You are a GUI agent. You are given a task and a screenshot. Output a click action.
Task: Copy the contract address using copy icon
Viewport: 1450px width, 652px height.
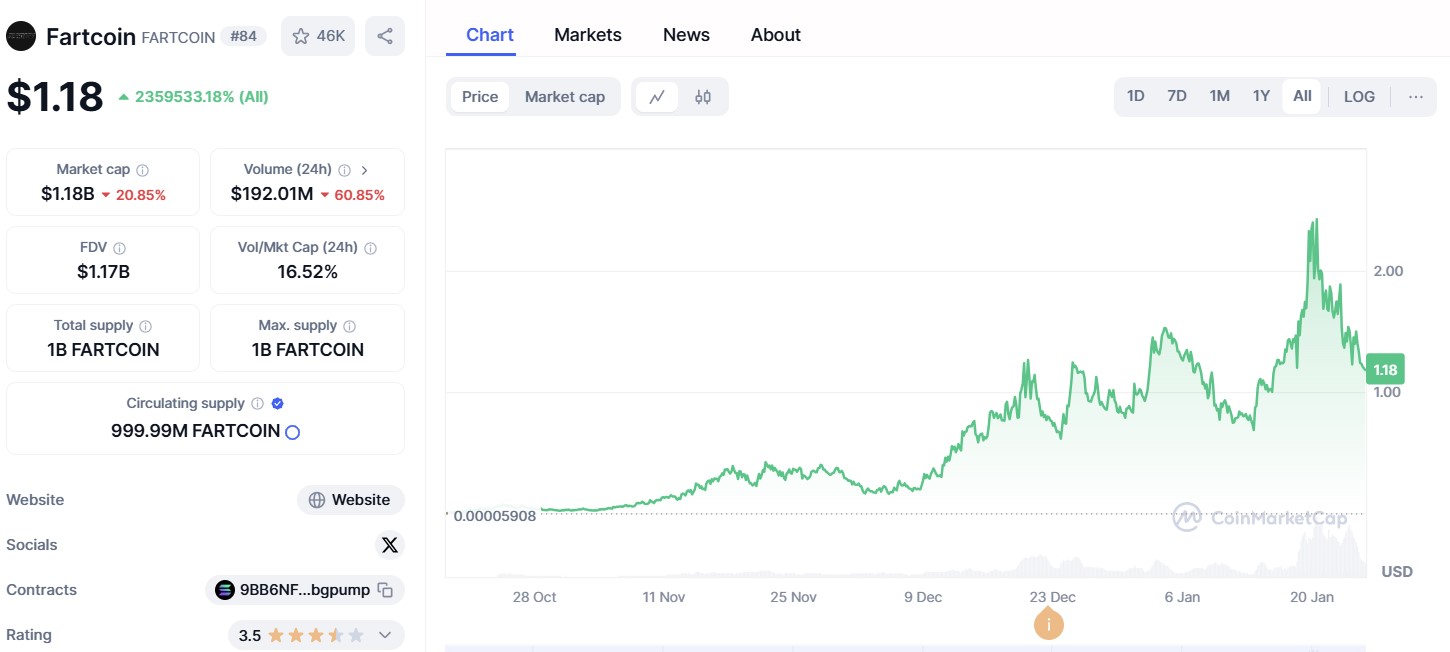pyautogui.click(x=386, y=590)
